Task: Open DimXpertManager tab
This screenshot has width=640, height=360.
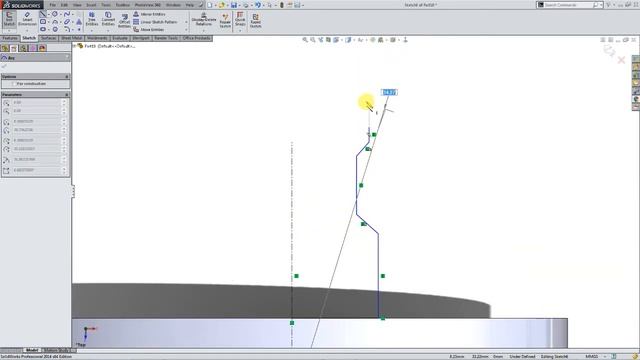Action: tap(33, 48)
